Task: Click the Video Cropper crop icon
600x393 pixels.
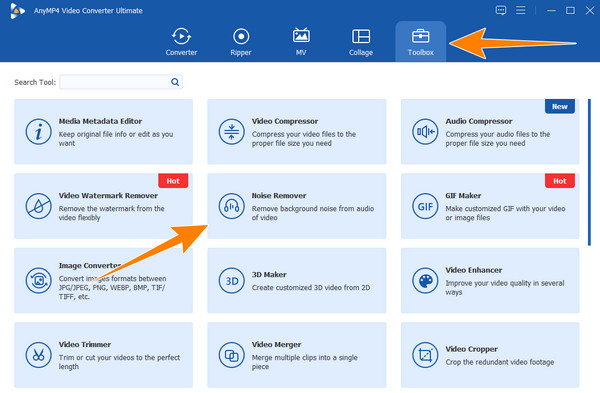Action: (425, 355)
